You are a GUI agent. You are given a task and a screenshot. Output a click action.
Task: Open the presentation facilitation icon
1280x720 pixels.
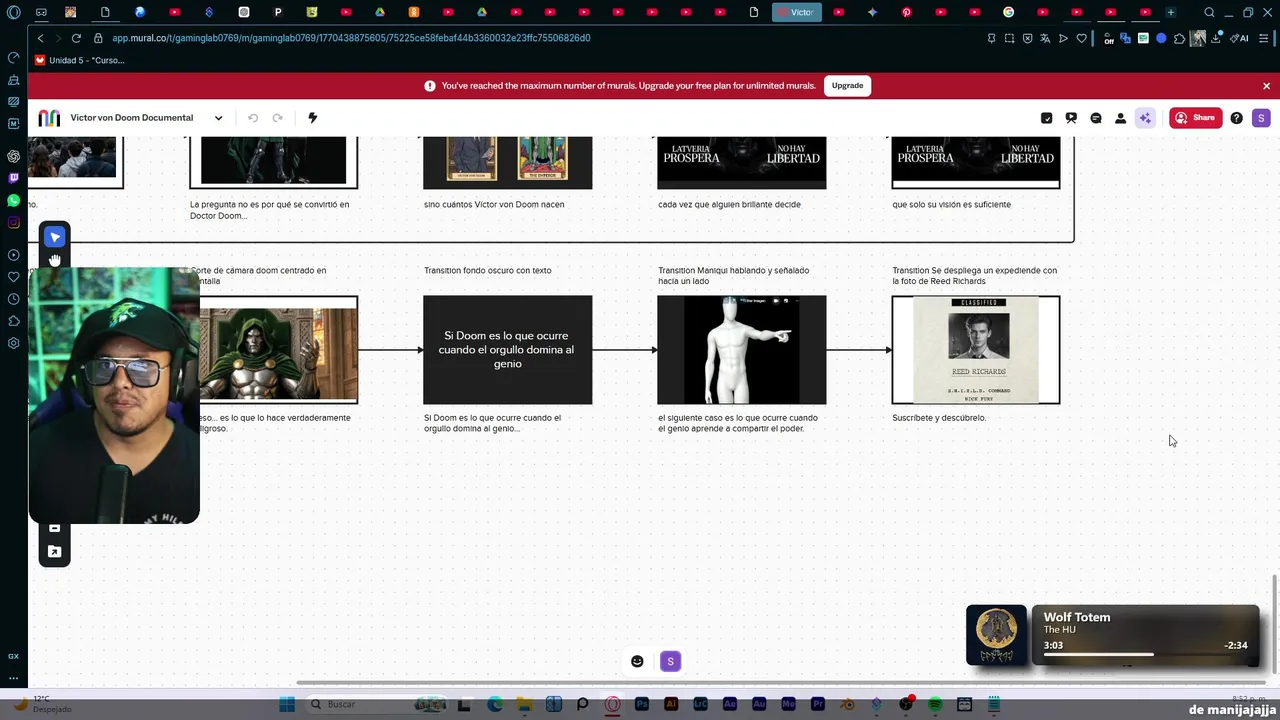pos(1071,118)
